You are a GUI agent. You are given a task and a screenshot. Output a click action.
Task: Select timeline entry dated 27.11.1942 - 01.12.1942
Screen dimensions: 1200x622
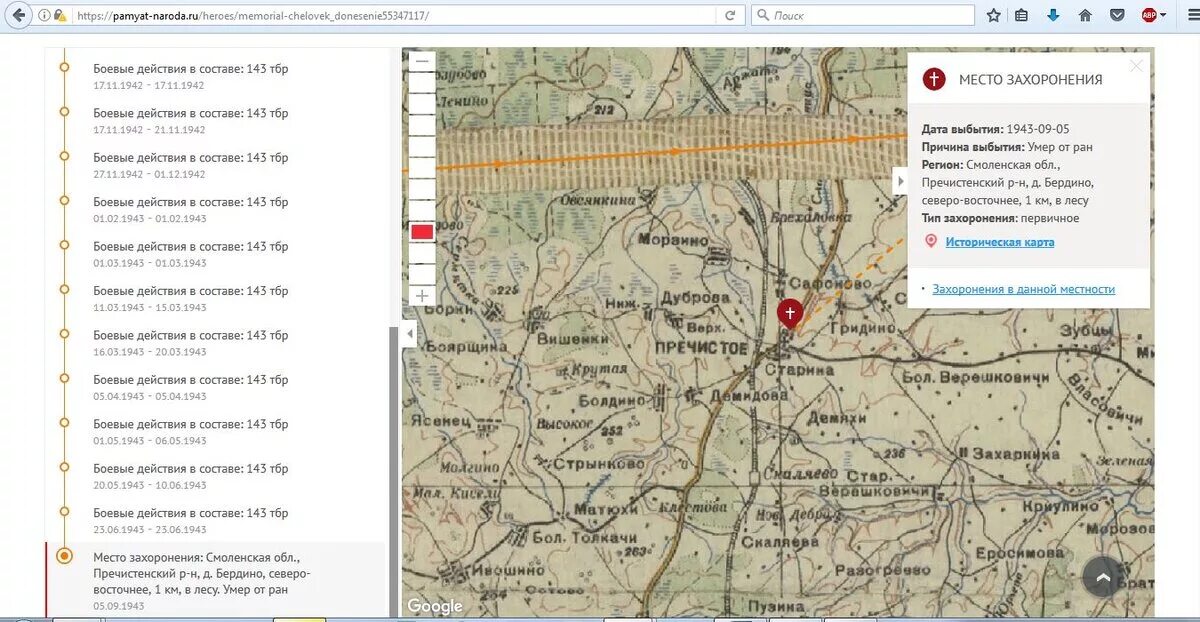191,165
